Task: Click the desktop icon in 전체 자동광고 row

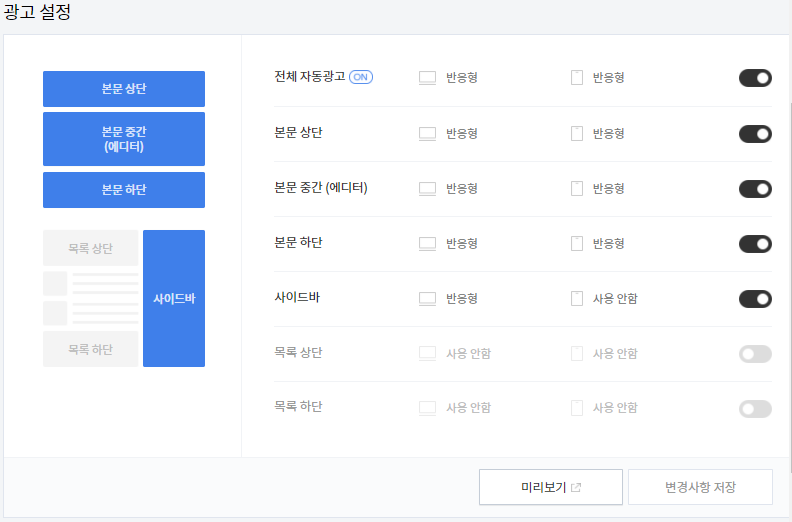Action: click(x=427, y=78)
